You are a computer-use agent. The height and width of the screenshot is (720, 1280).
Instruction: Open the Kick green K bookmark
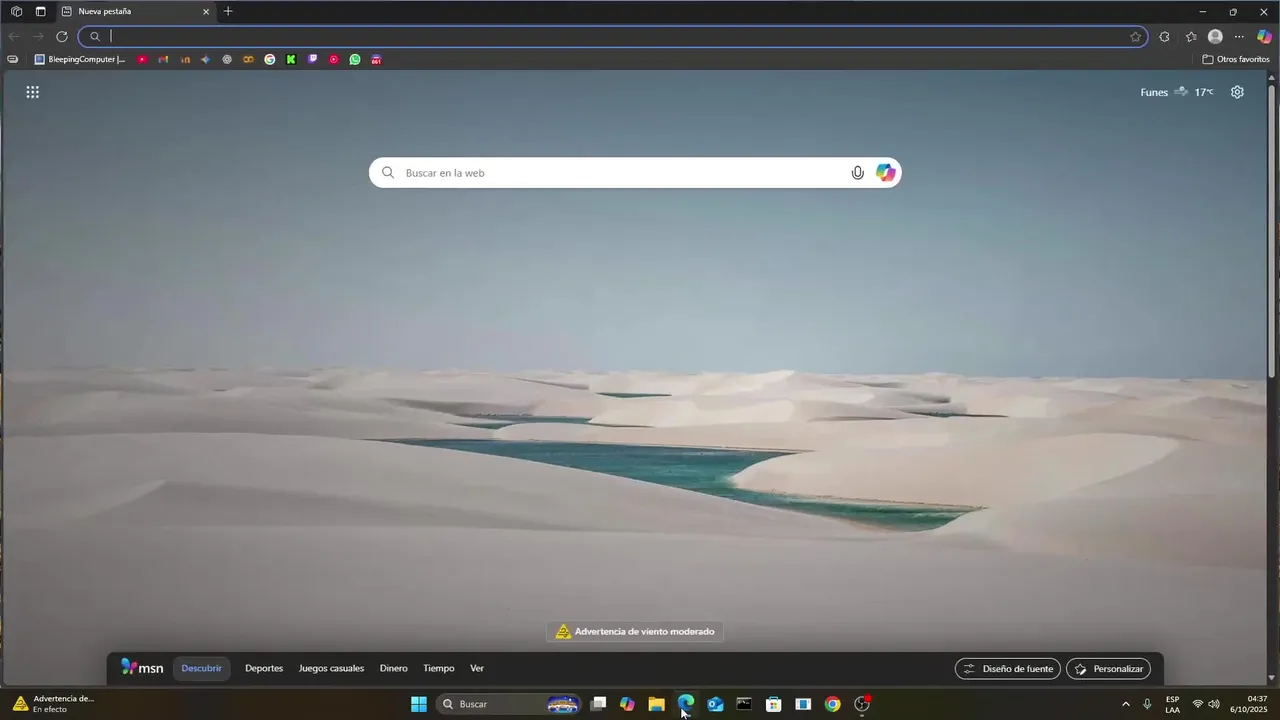(291, 59)
